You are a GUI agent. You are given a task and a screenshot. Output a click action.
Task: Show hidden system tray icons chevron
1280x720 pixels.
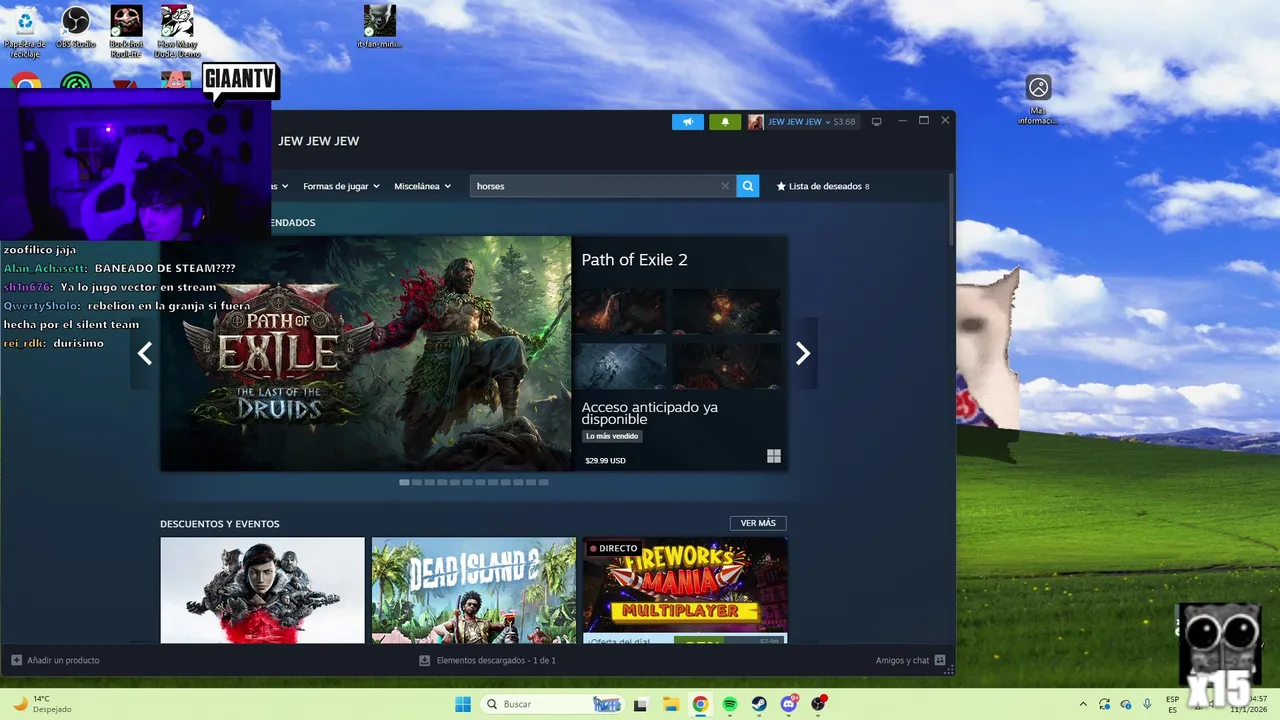pos(1083,704)
